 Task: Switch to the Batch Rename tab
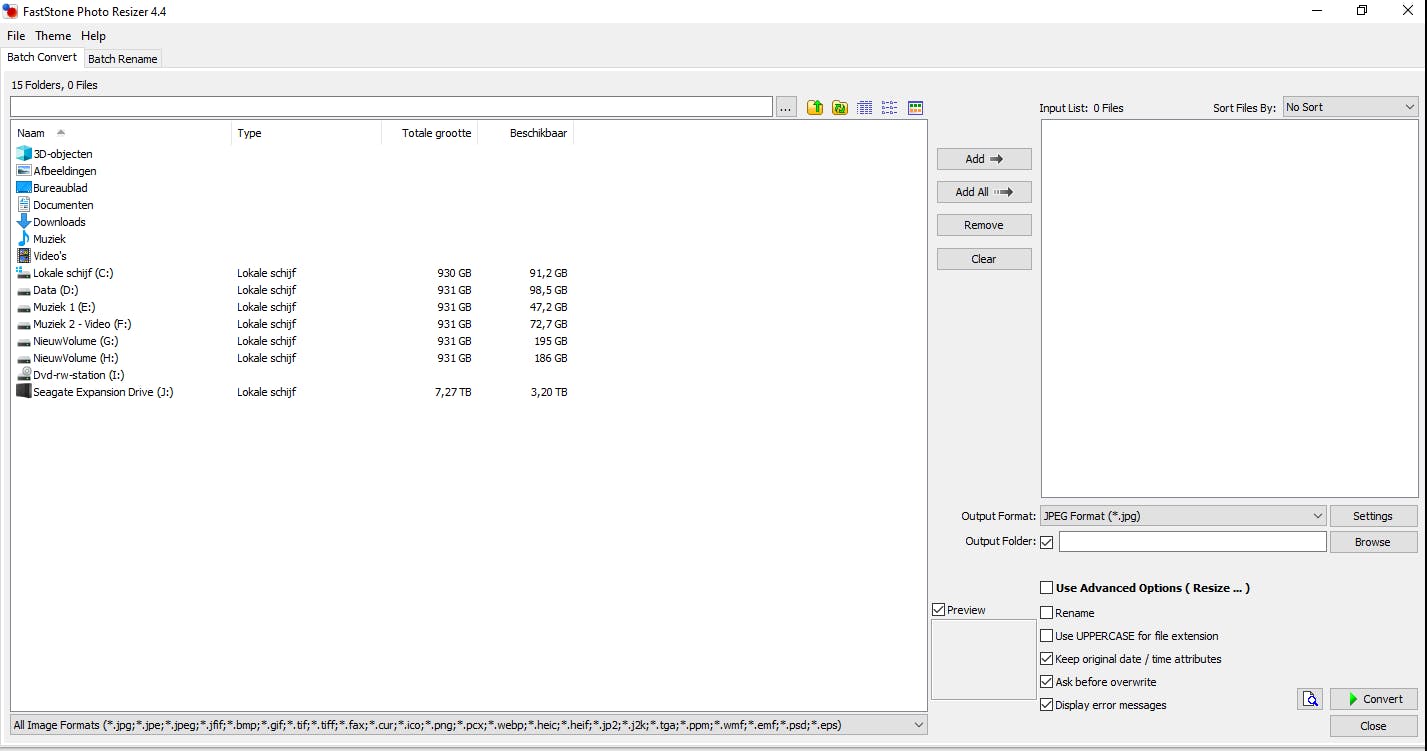coord(123,59)
